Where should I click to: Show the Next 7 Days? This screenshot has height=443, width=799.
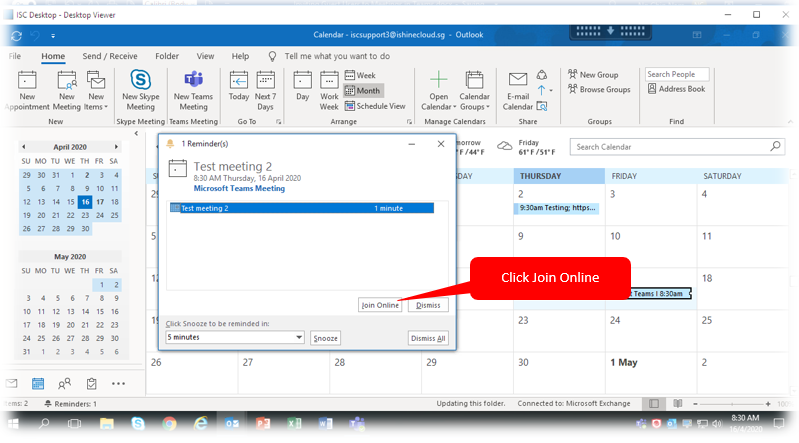tap(265, 91)
